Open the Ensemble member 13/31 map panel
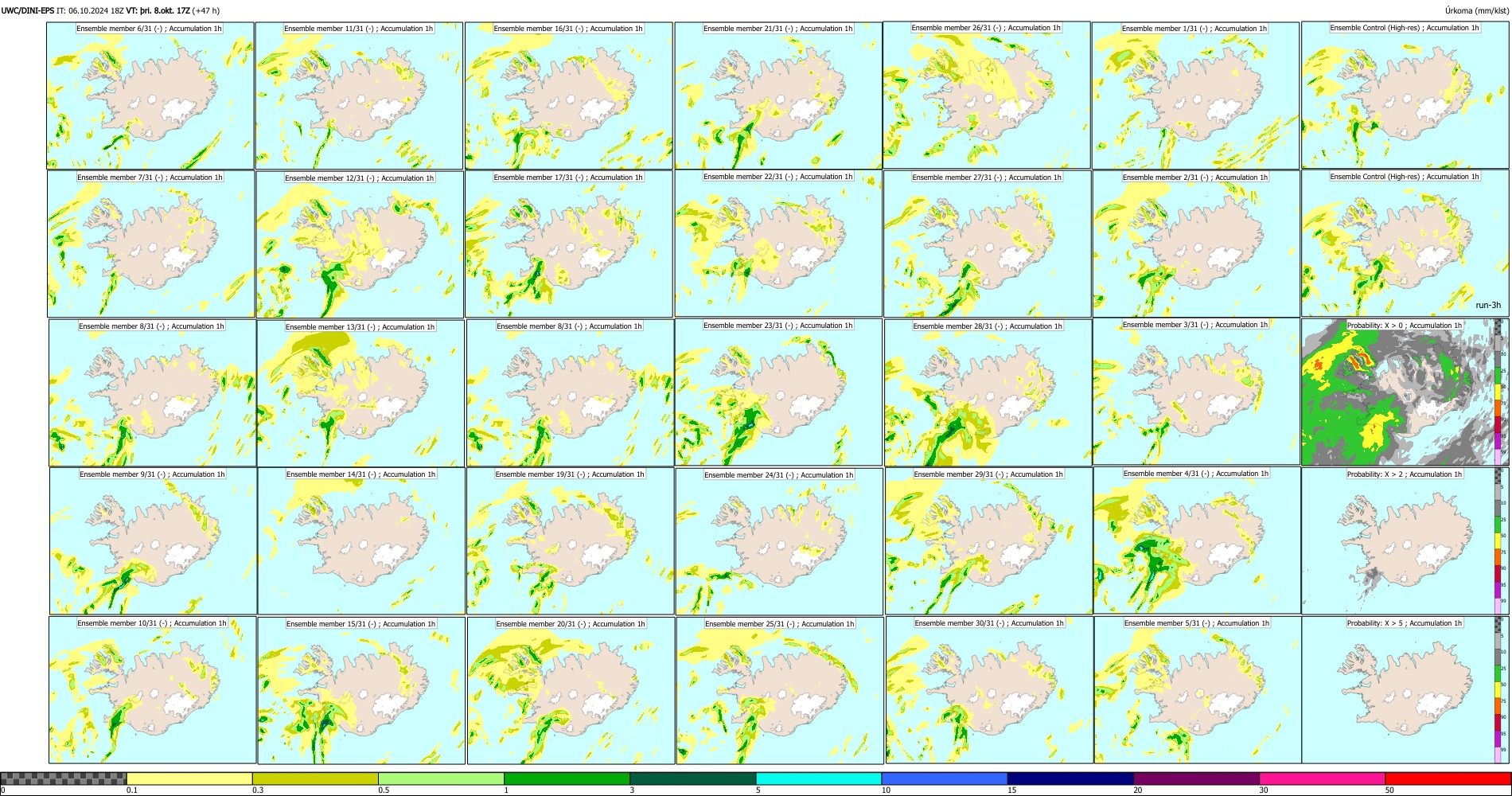This screenshot has width=1512, height=796. (360, 393)
